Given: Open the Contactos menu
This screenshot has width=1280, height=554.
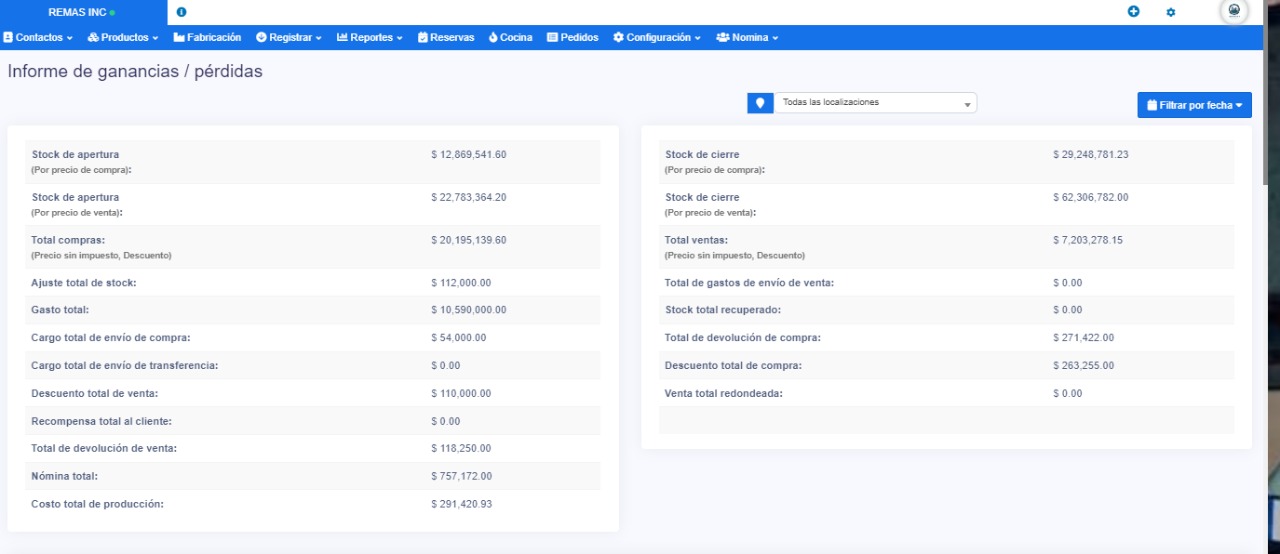Looking at the screenshot, I should coord(38,37).
